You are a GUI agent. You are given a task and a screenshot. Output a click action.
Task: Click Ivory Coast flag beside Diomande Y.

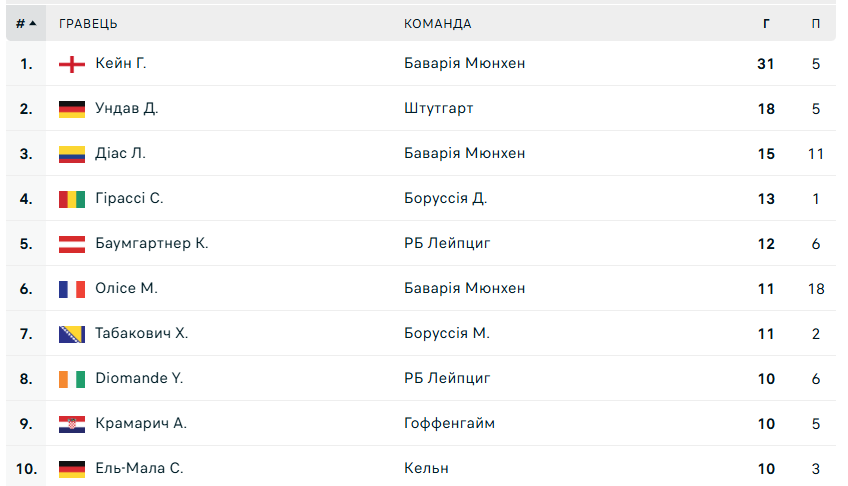tap(71, 379)
